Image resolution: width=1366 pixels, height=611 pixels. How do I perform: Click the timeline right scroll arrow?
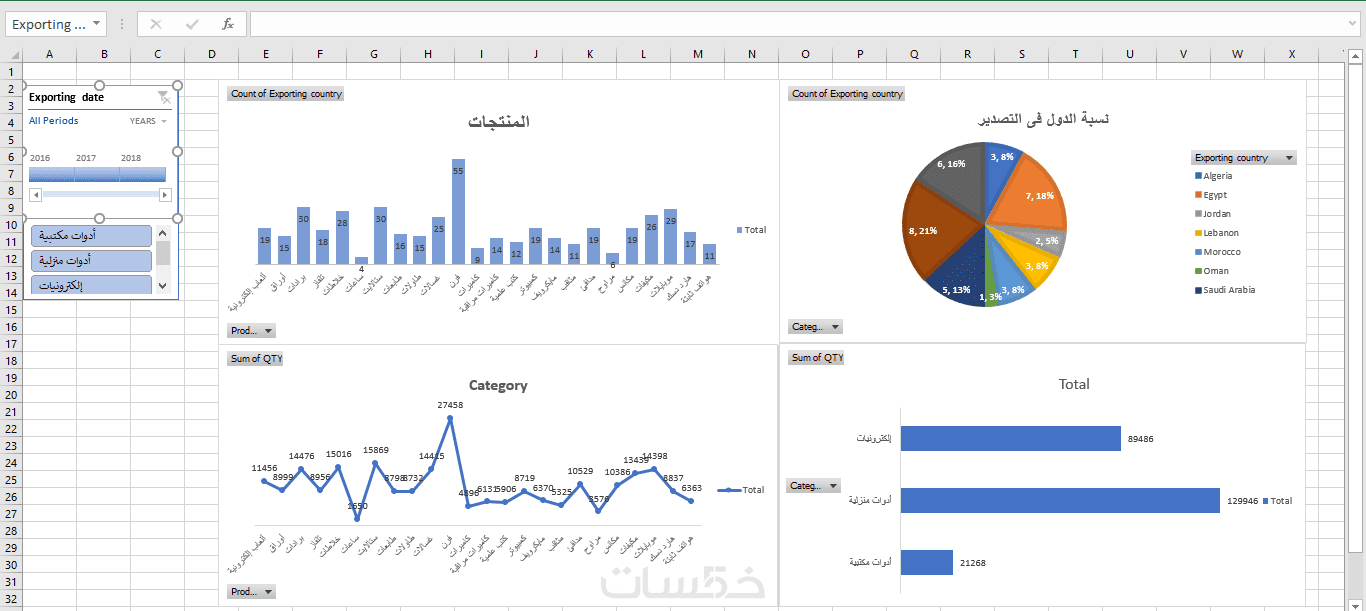(x=165, y=195)
